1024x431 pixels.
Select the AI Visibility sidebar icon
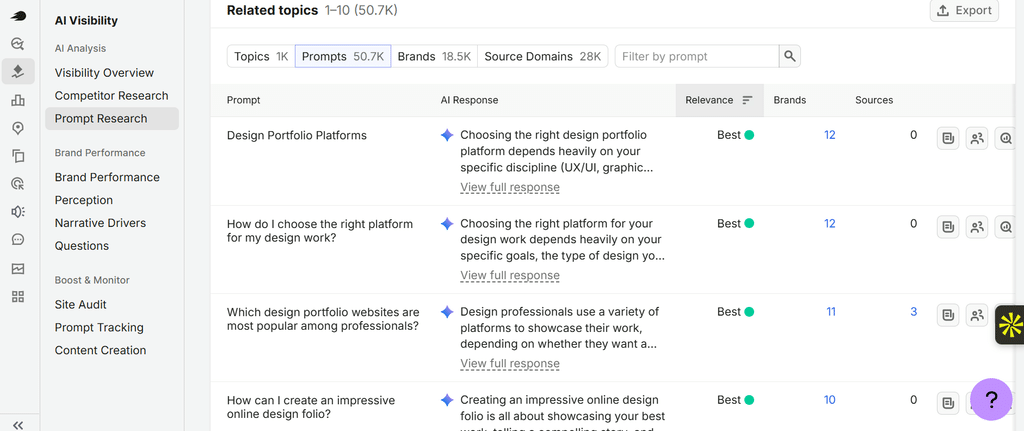click(18, 72)
